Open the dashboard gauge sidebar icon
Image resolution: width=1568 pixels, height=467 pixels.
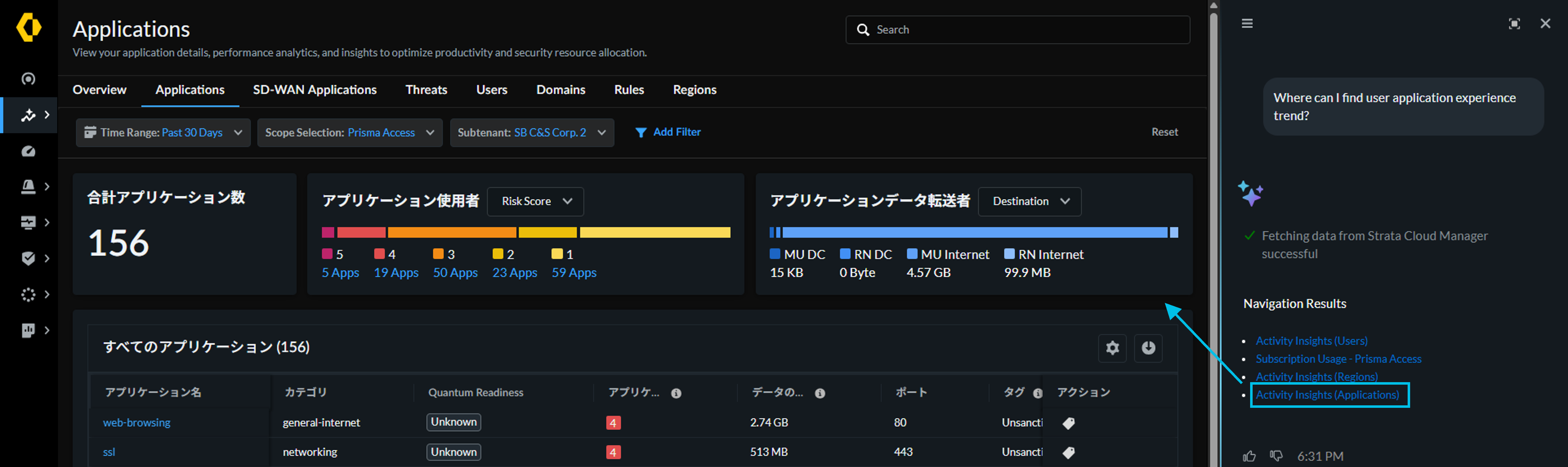(x=28, y=151)
